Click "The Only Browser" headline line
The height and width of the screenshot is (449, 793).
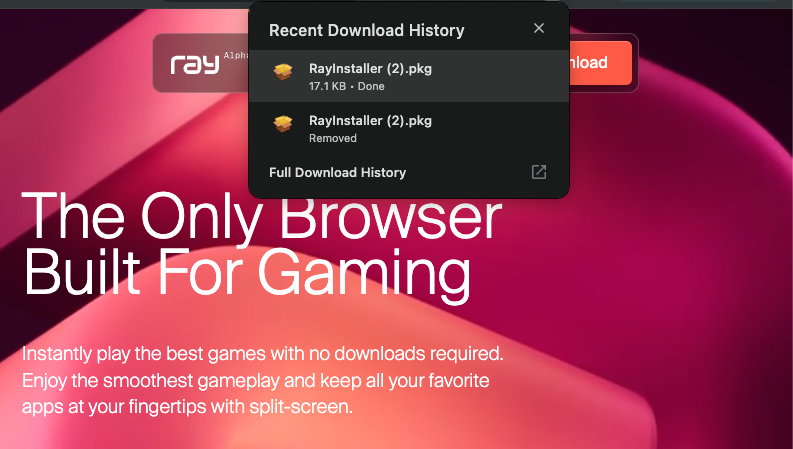(x=261, y=216)
